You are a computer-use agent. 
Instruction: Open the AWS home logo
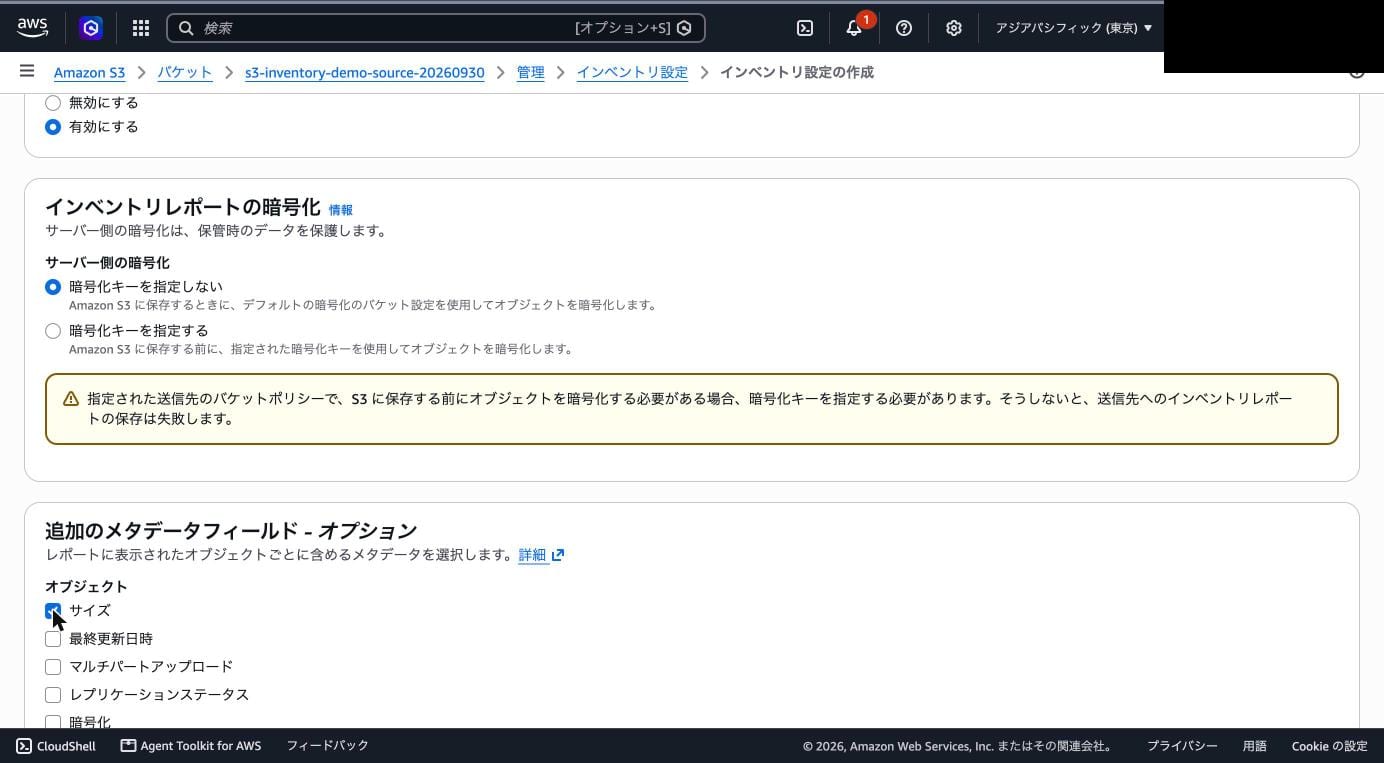(x=32, y=28)
